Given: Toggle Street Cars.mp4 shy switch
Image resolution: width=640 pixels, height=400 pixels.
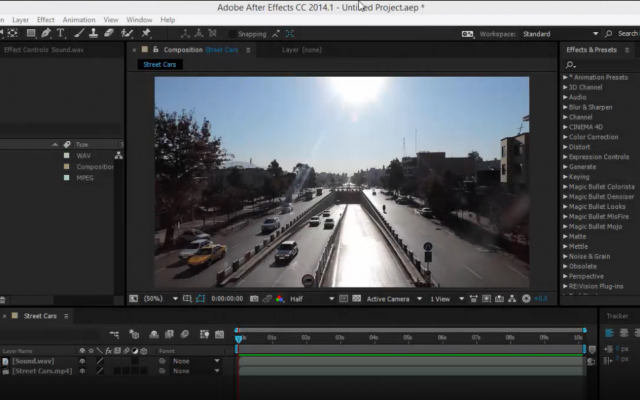Looking at the screenshot, I should 82,371.
